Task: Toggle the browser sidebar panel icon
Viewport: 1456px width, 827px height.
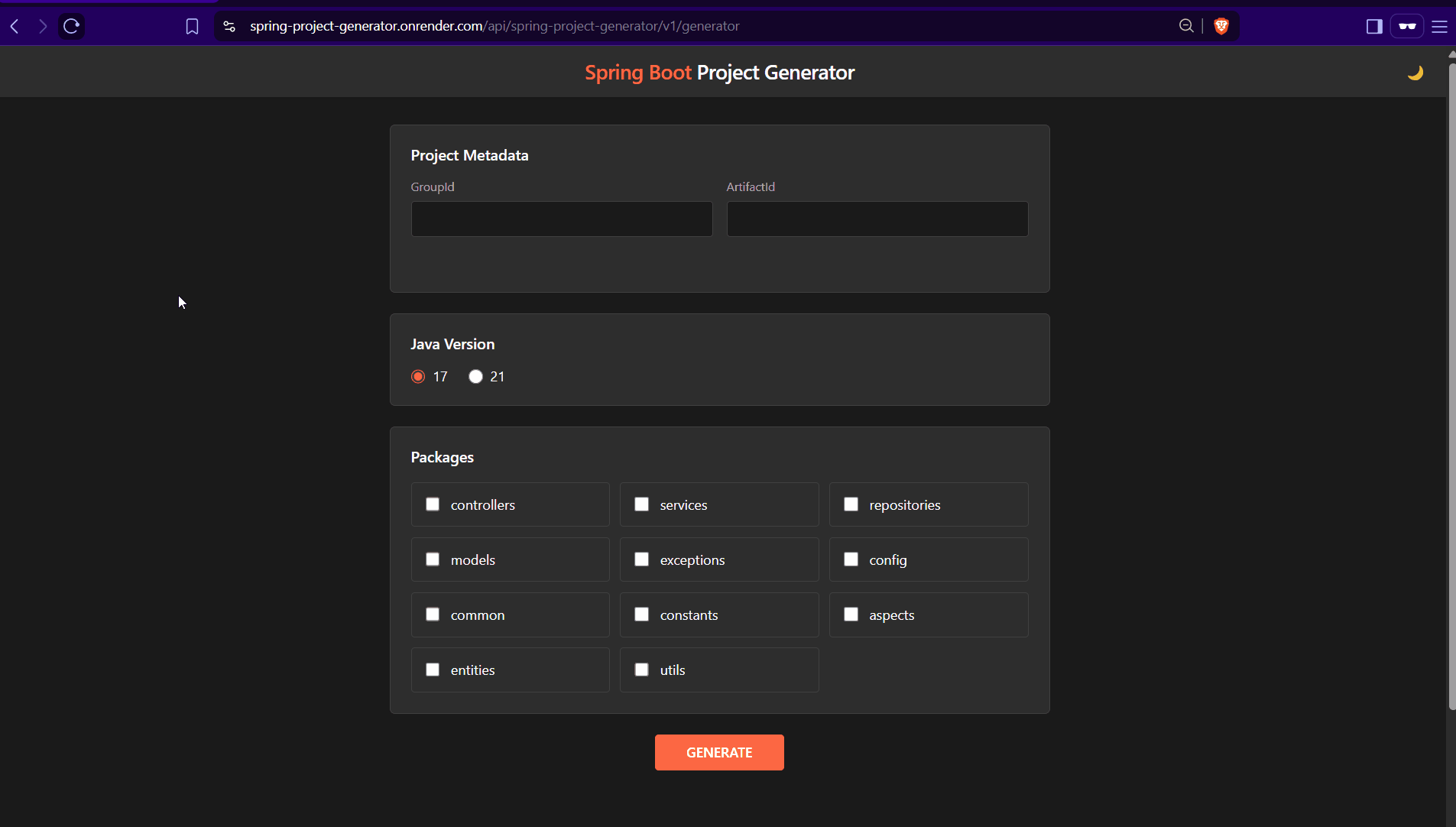Action: 1373,27
